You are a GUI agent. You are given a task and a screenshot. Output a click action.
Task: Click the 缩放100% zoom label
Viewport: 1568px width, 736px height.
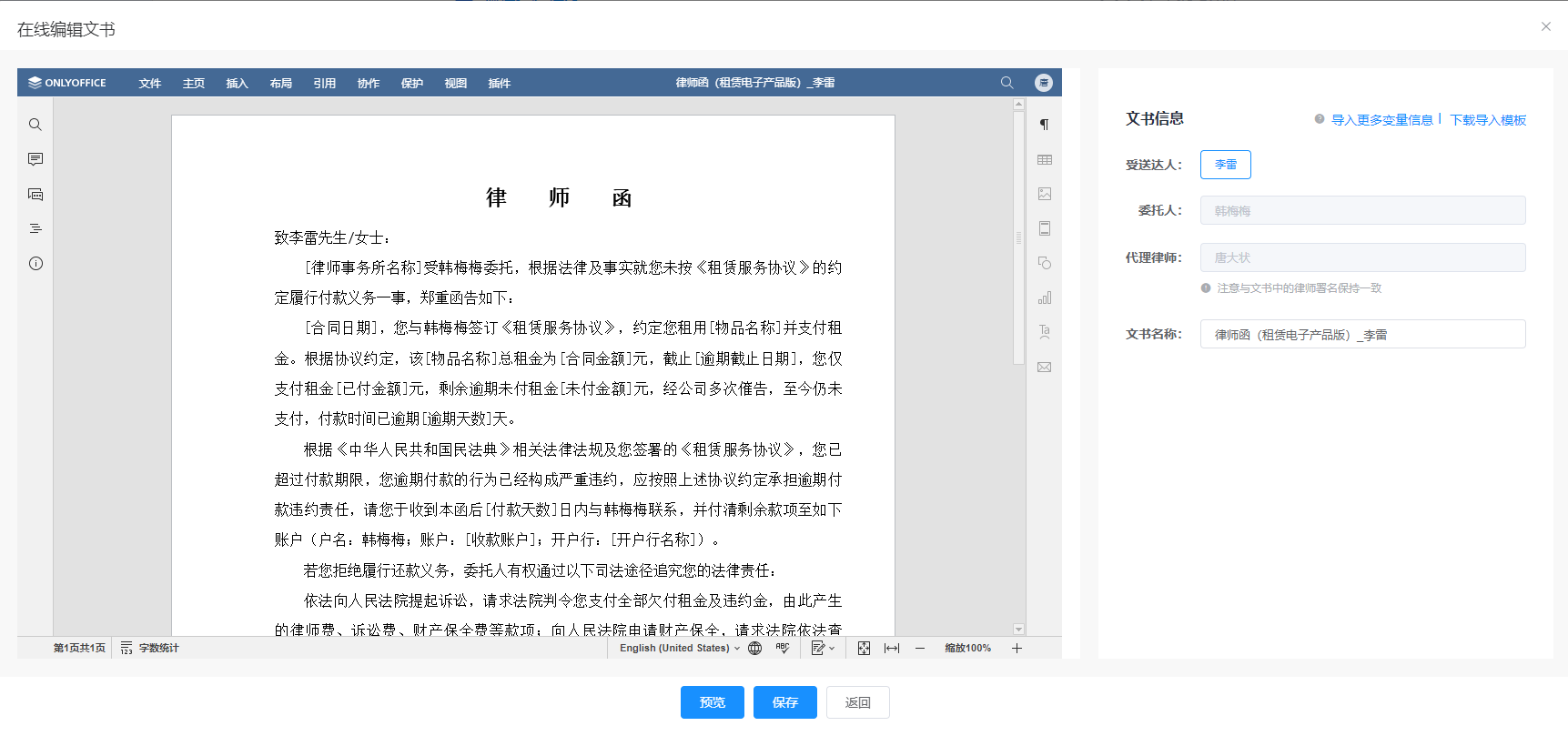click(x=967, y=648)
